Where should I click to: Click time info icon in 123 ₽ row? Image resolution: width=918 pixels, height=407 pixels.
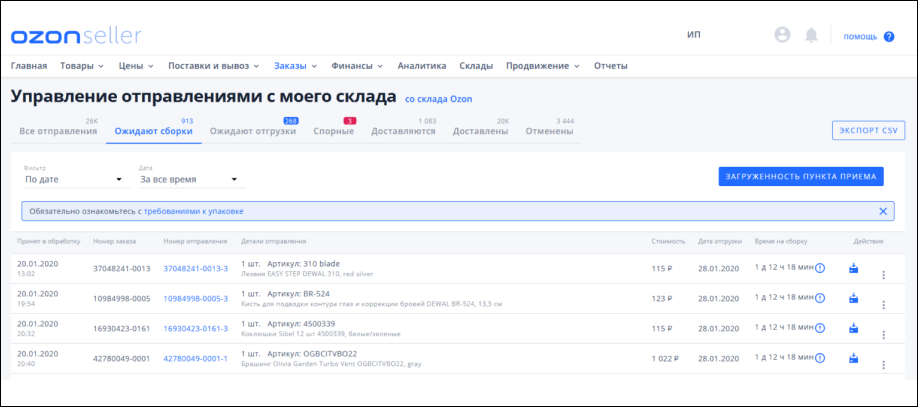click(x=820, y=298)
